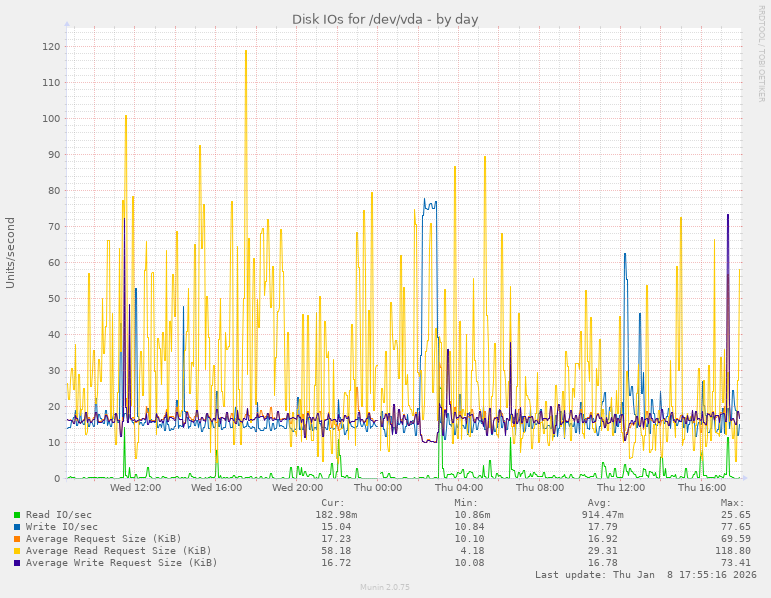Click the Write IO minimum value 10.84
The width and height of the screenshot is (771, 598).
pyautogui.click(x=469, y=527)
